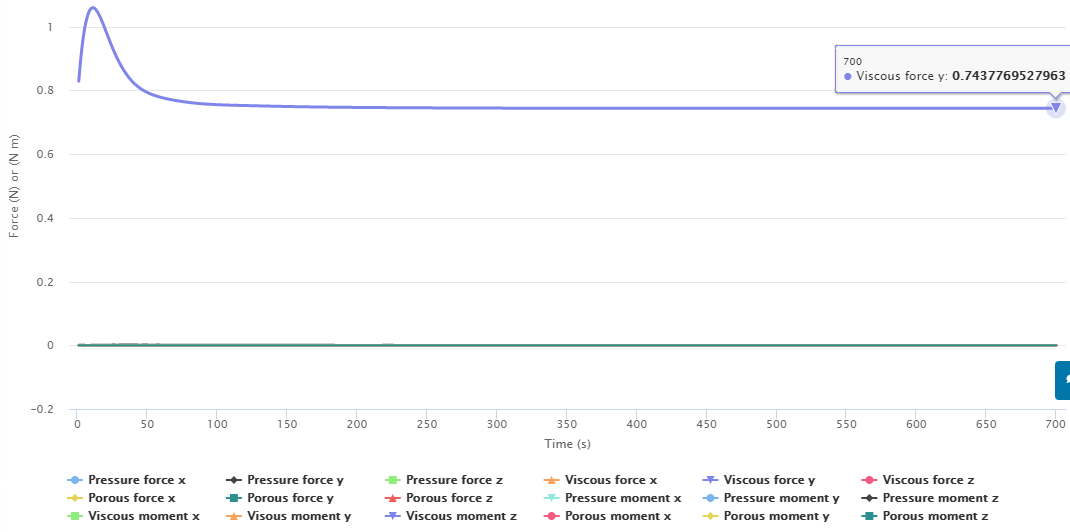Click the yellow diamond icon for Porous force x
Image resolution: width=1070 pixels, height=532 pixels.
coord(74,498)
